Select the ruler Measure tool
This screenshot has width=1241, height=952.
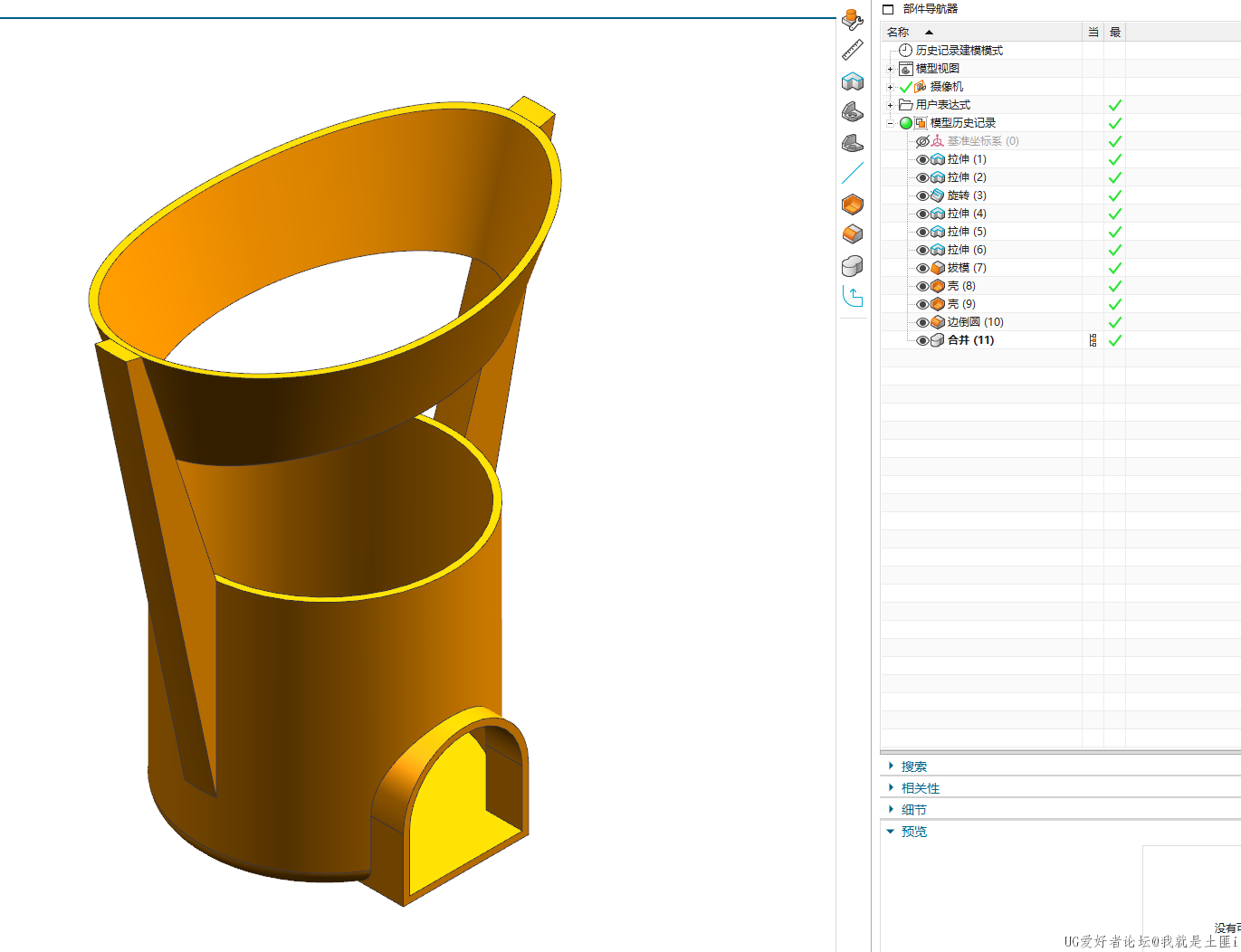(x=852, y=50)
